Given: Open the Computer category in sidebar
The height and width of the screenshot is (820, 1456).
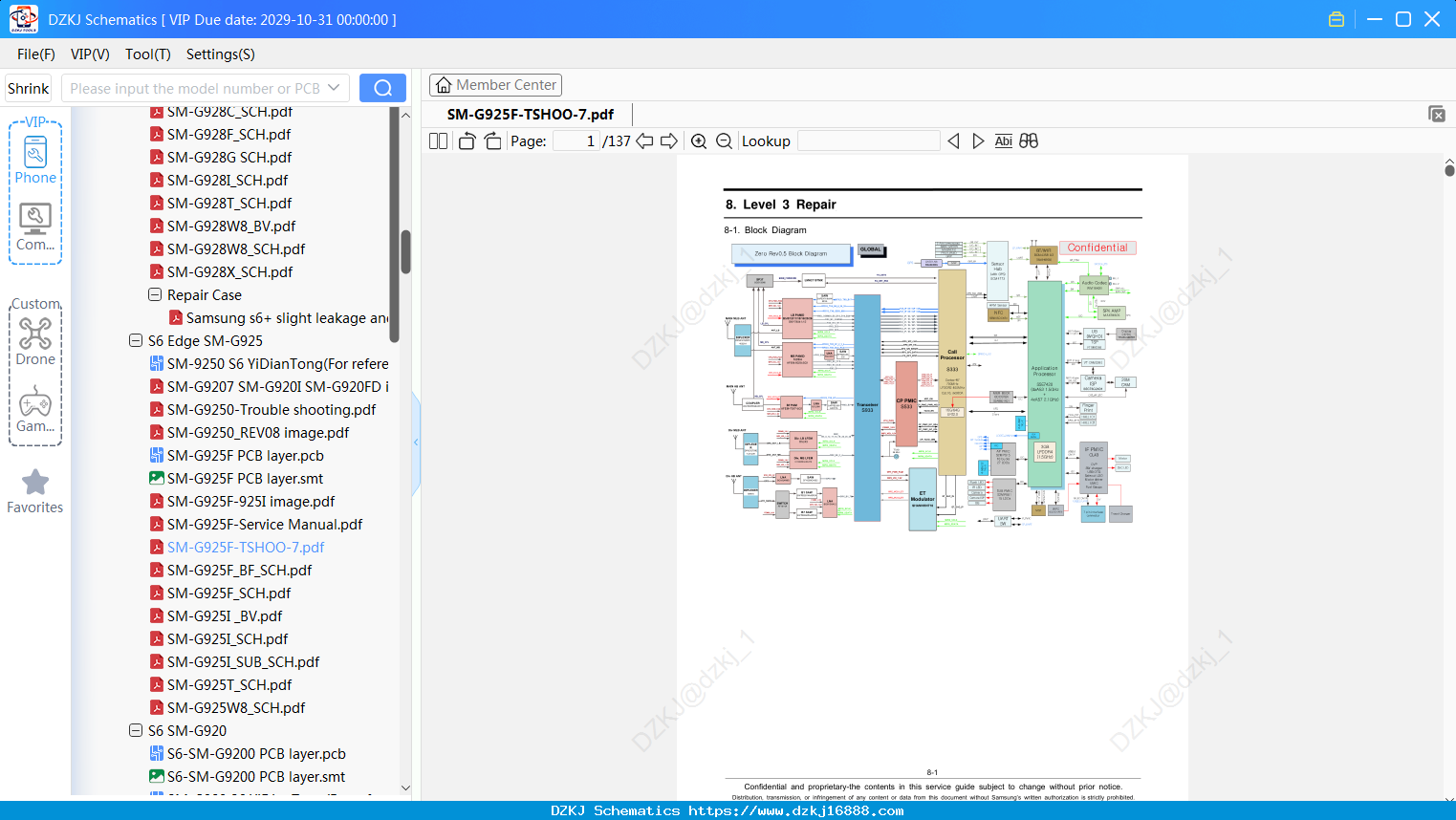Looking at the screenshot, I should 35,227.
